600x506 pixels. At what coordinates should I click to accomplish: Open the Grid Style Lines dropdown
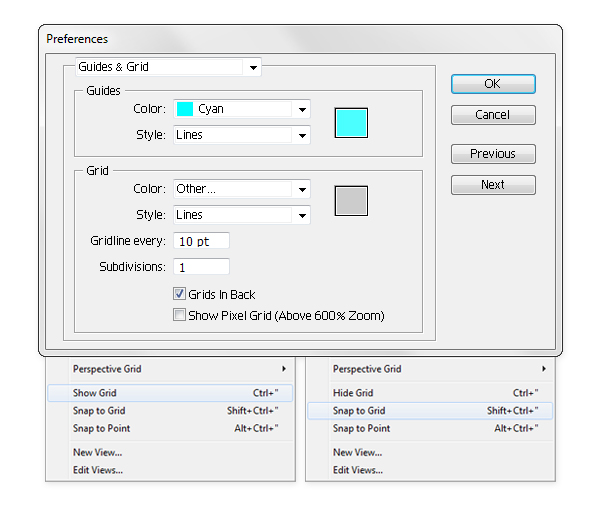[242, 215]
